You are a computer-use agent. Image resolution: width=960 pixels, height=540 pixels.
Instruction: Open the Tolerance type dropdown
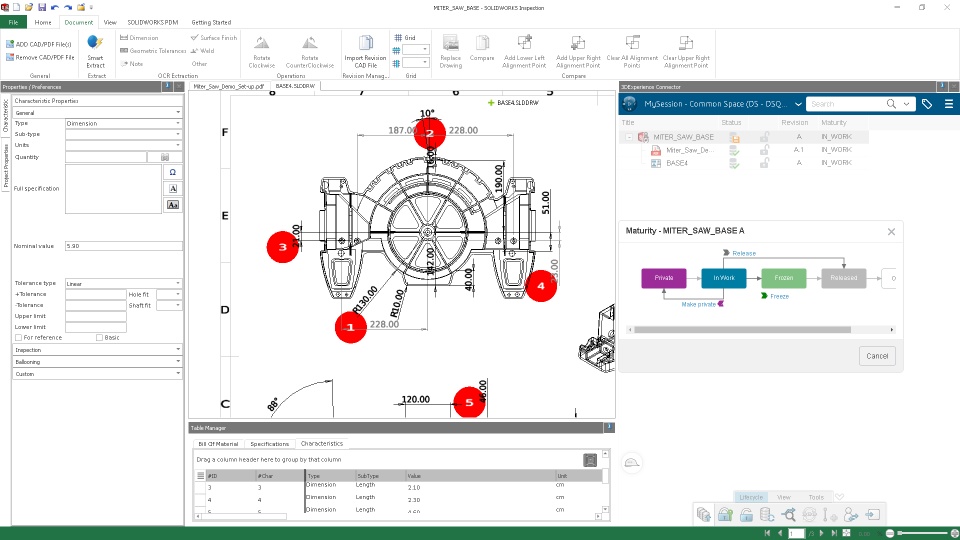tap(124, 283)
